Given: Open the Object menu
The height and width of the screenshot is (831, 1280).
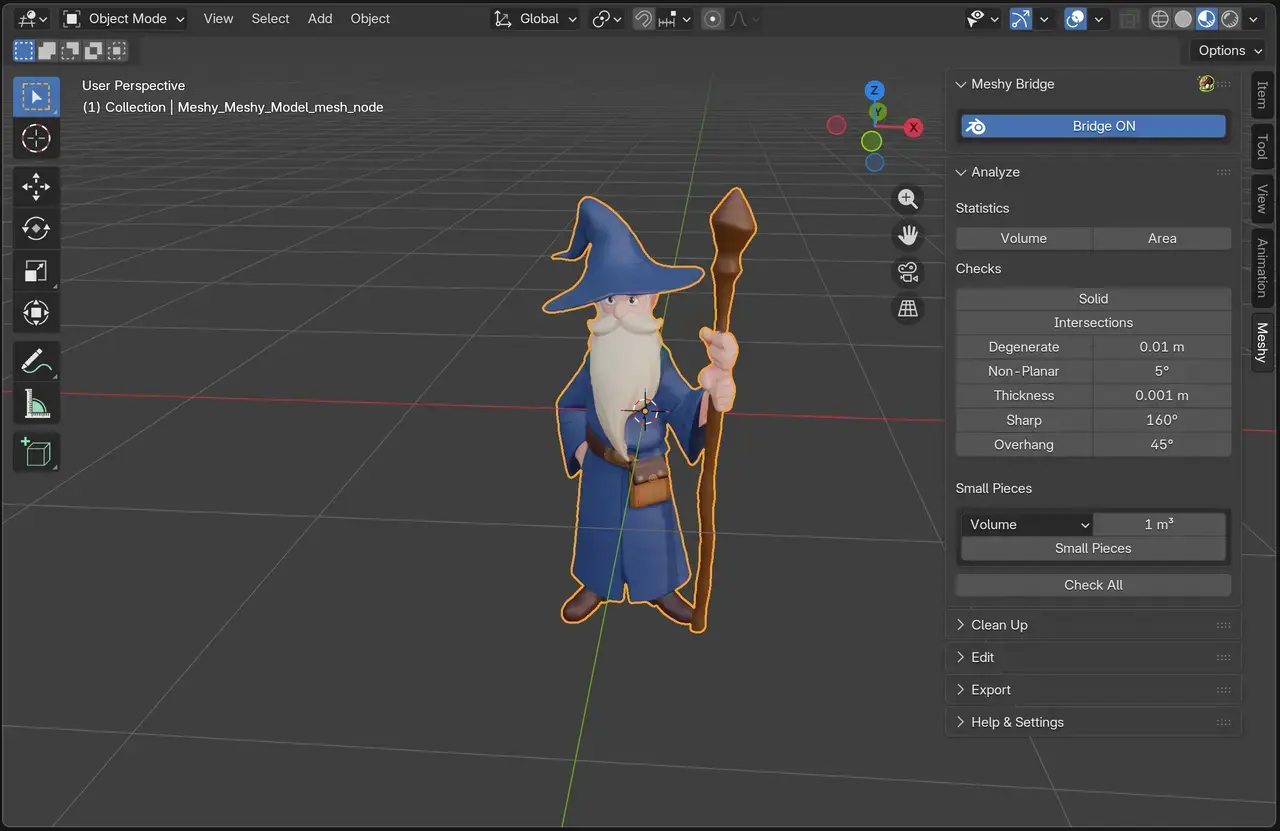Looking at the screenshot, I should [x=370, y=19].
